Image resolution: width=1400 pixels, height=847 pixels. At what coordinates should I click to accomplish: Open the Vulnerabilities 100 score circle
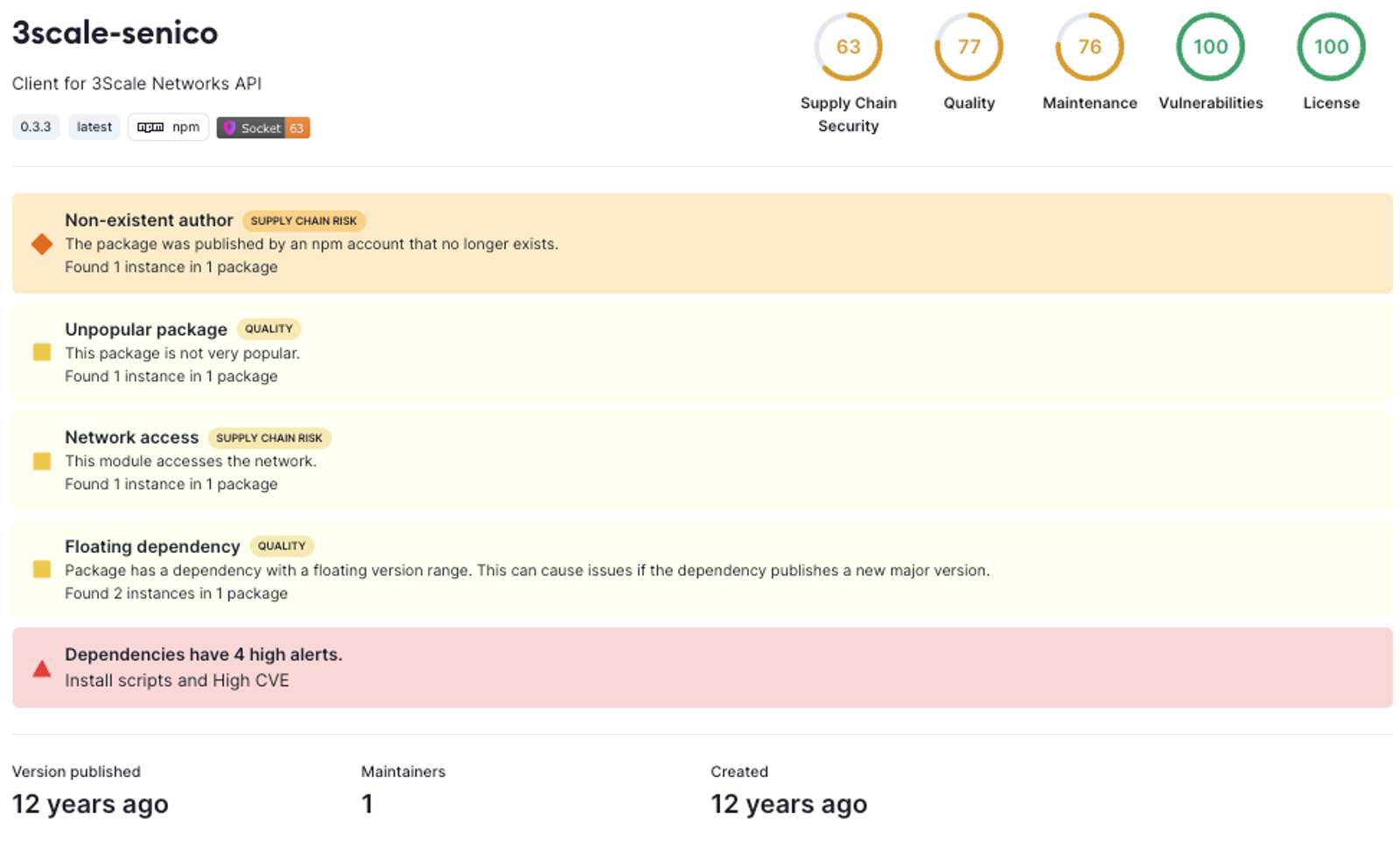pos(1210,46)
